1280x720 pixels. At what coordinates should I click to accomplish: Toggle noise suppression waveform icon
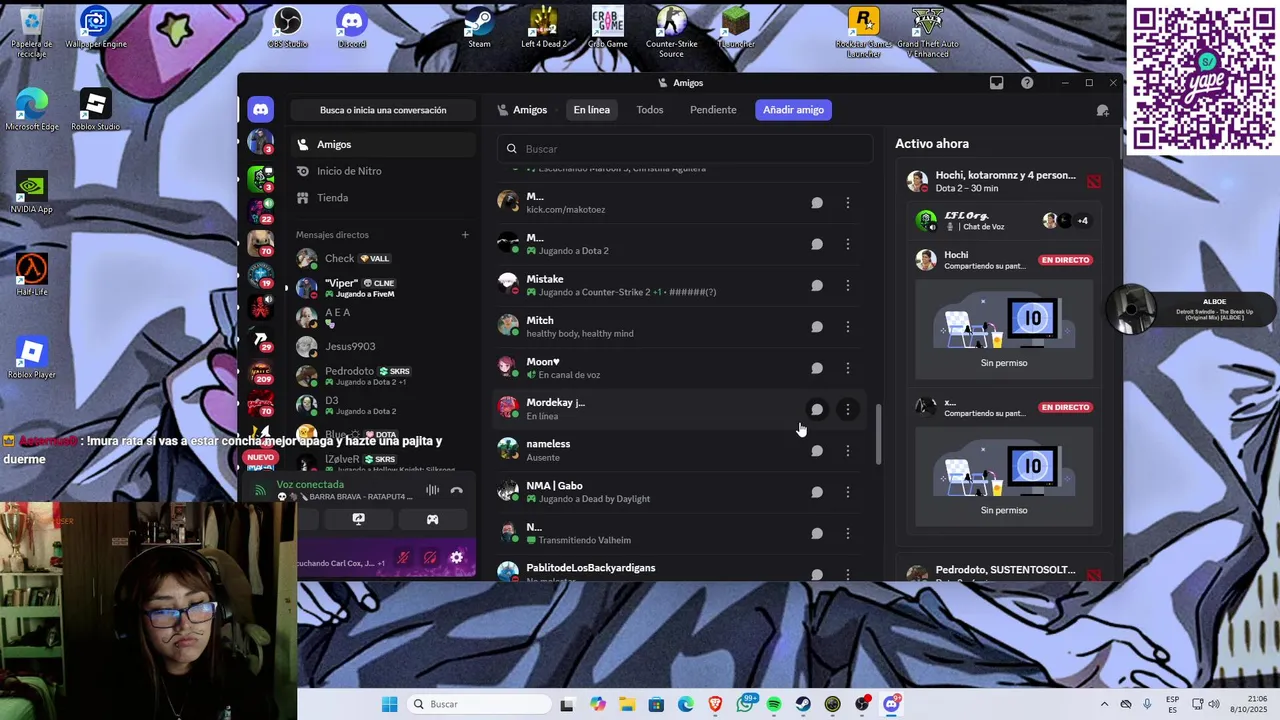(x=432, y=490)
